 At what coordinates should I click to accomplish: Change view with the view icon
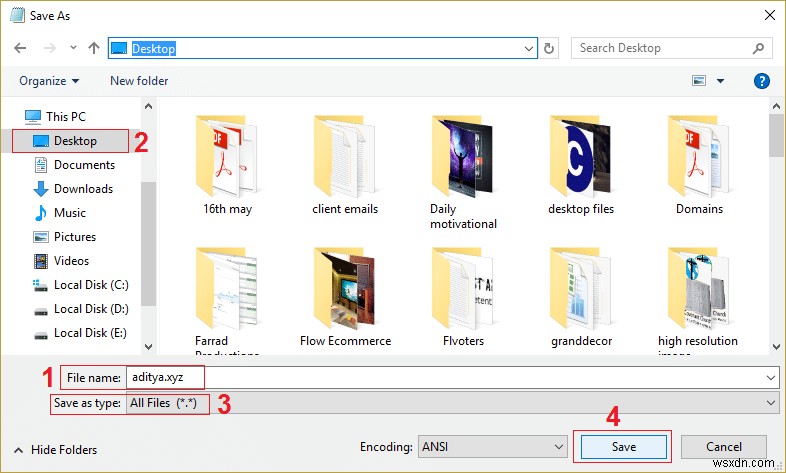click(x=699, y=81)
